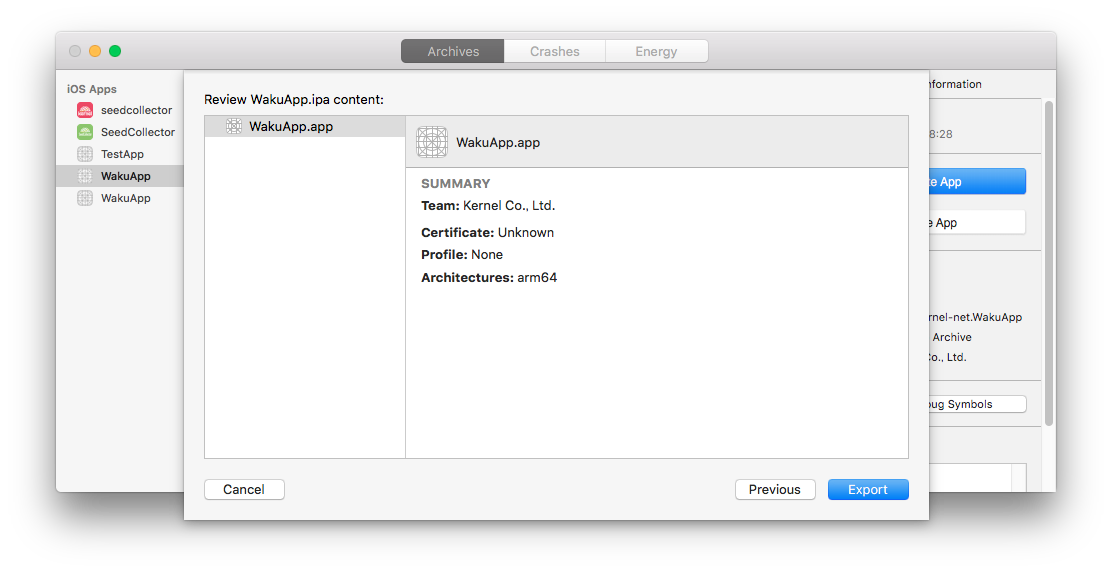Go back with the Previous button
Image resolution: width=1112 pixels, height=572 pixels.
[774, 489]
